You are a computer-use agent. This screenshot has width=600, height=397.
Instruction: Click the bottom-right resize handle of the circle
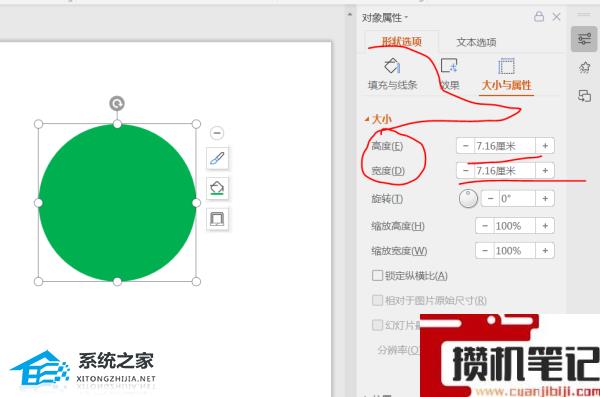196,282
